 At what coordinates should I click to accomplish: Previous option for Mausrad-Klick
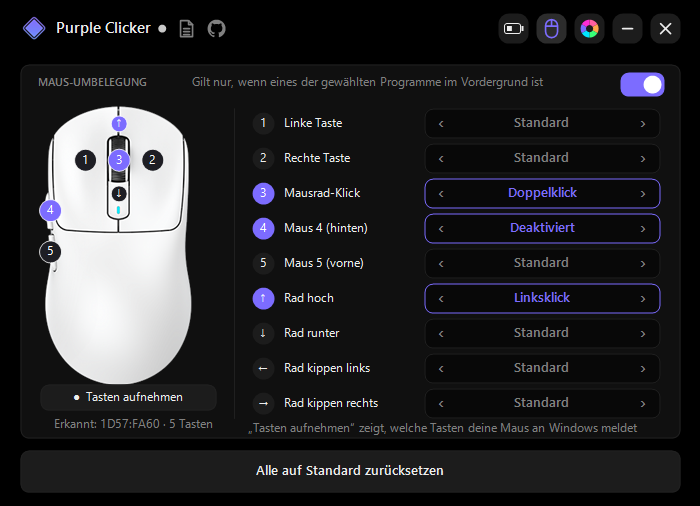point(441,194)
